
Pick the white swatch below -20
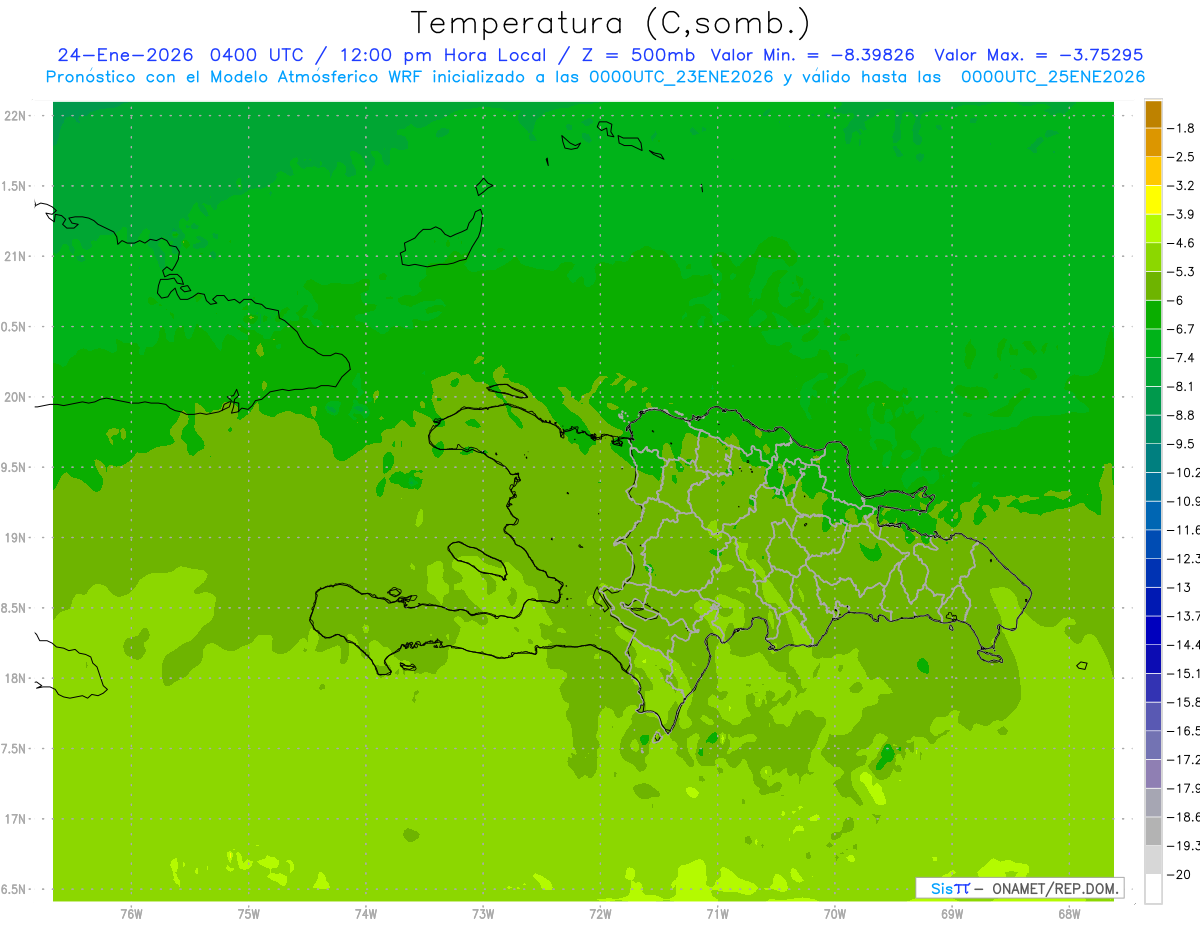pyautogui.click(x=1153, y=889)
